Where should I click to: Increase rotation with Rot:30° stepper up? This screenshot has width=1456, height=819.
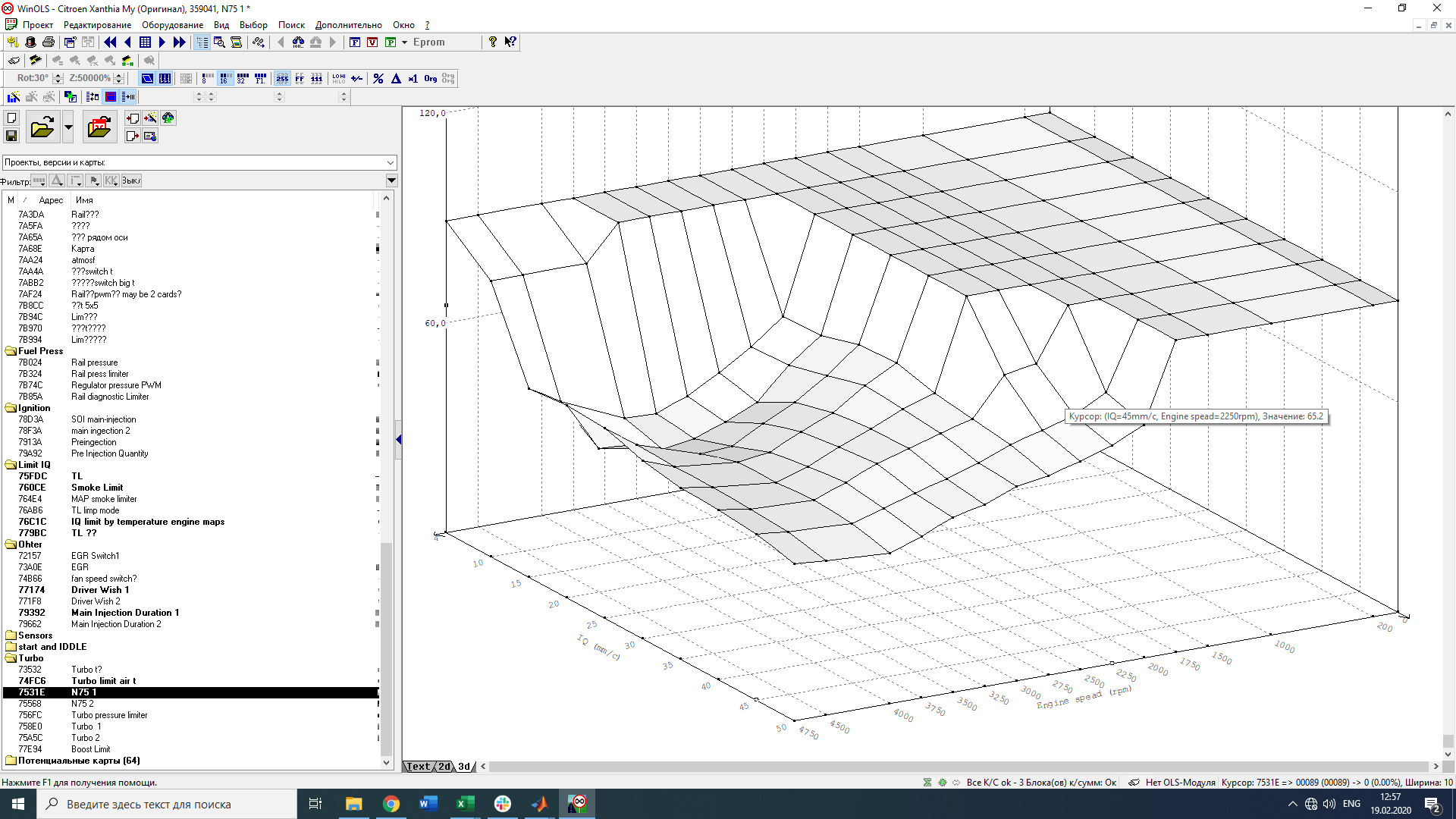58,75
